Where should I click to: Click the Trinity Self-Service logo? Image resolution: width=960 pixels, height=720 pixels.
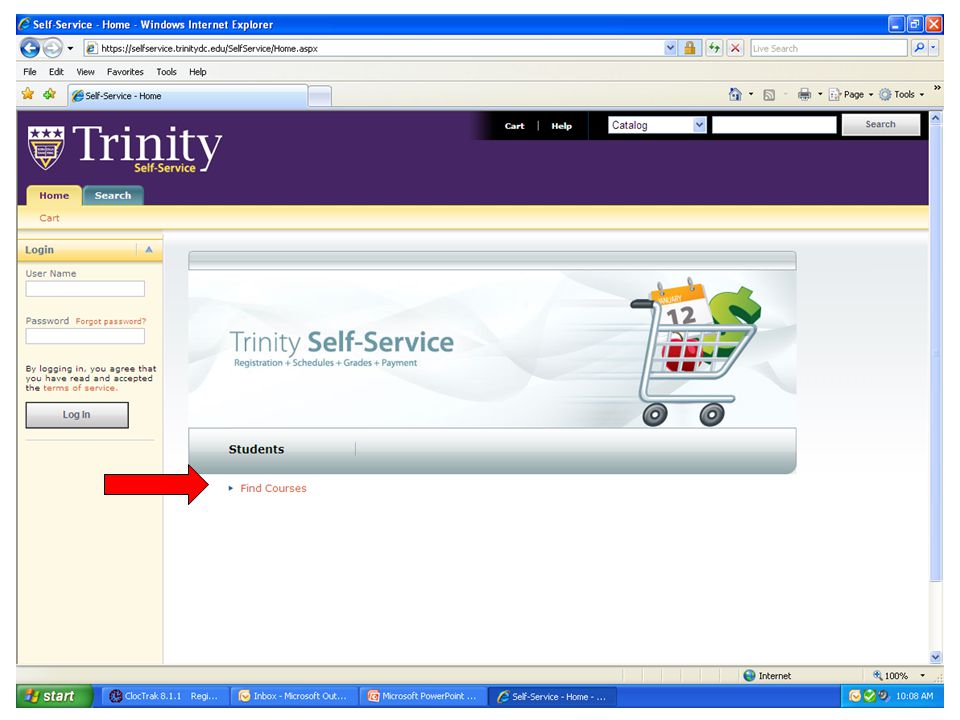point(125,148)
